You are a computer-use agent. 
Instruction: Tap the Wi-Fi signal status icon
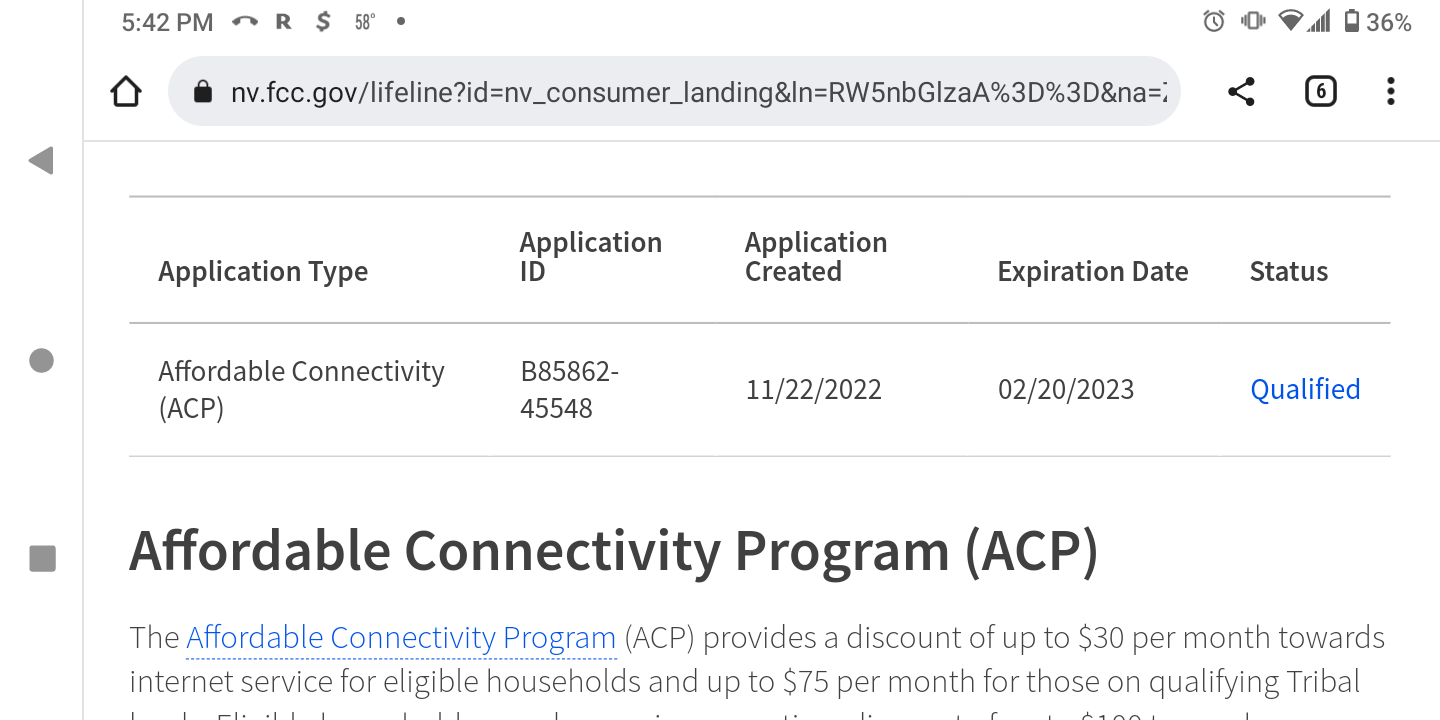pyautogui.click(x=1291, y=21)
